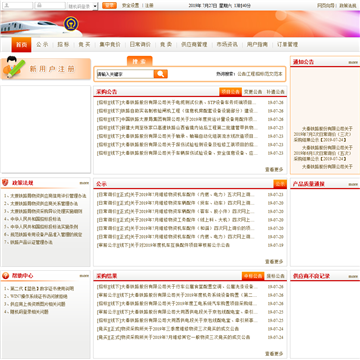
Task: Click the shield icon beside 政策法规
Action: click(x=5, y=183)
